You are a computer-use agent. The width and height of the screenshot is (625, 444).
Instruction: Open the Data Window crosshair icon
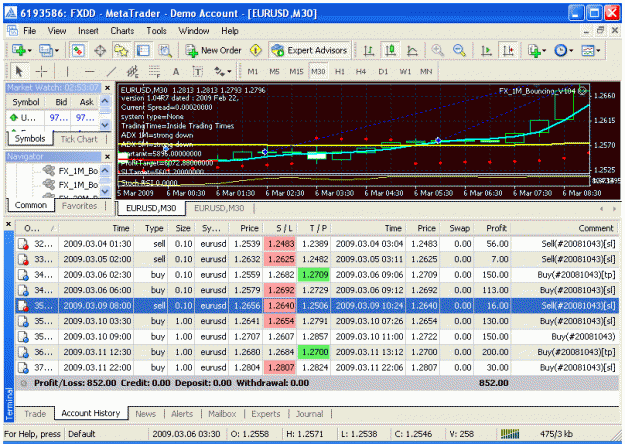(100, 51)
